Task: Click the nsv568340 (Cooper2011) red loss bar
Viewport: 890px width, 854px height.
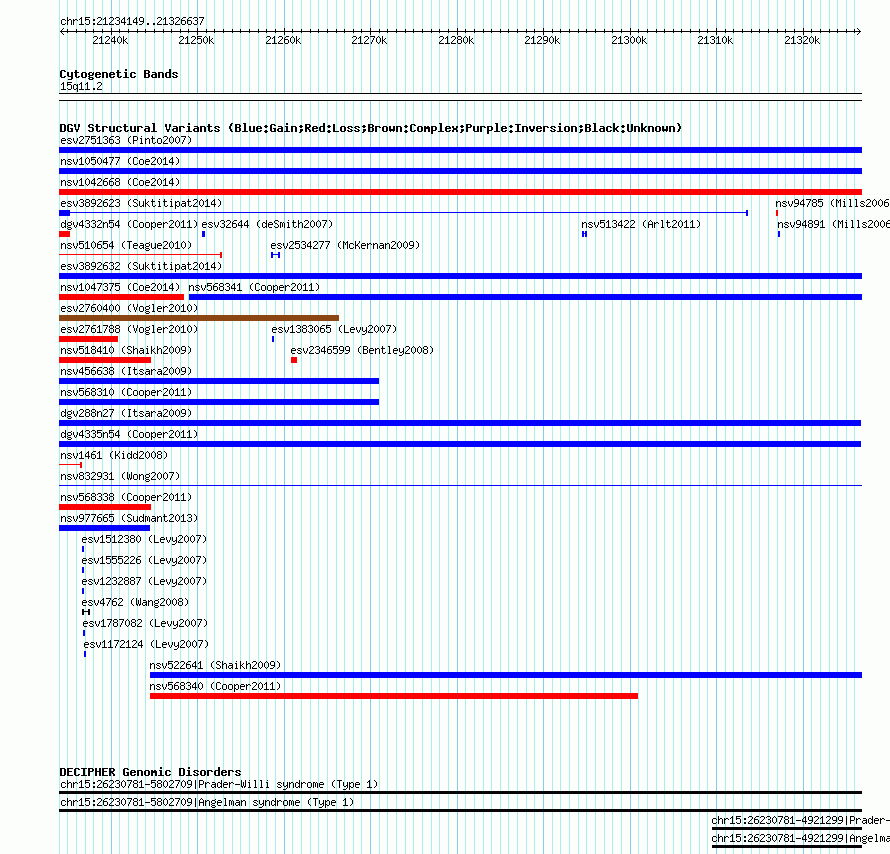Action: [x=394, y=696]
